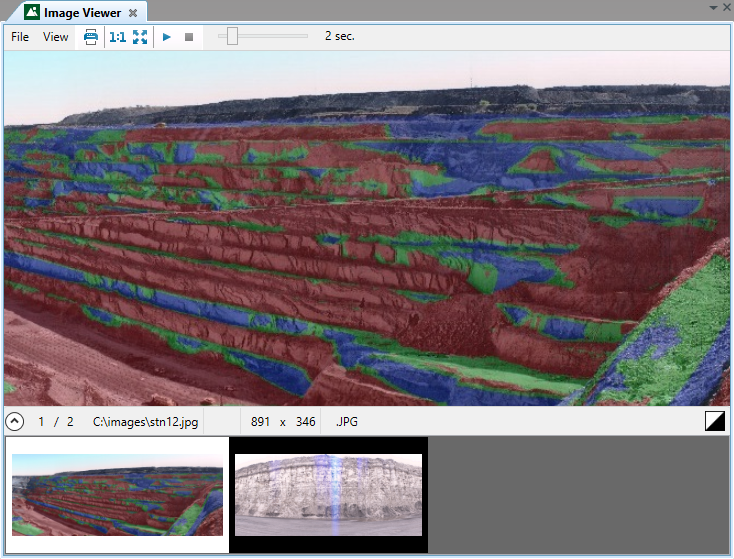Collapse the thumbnail strip panel

[x=15, y=422]
